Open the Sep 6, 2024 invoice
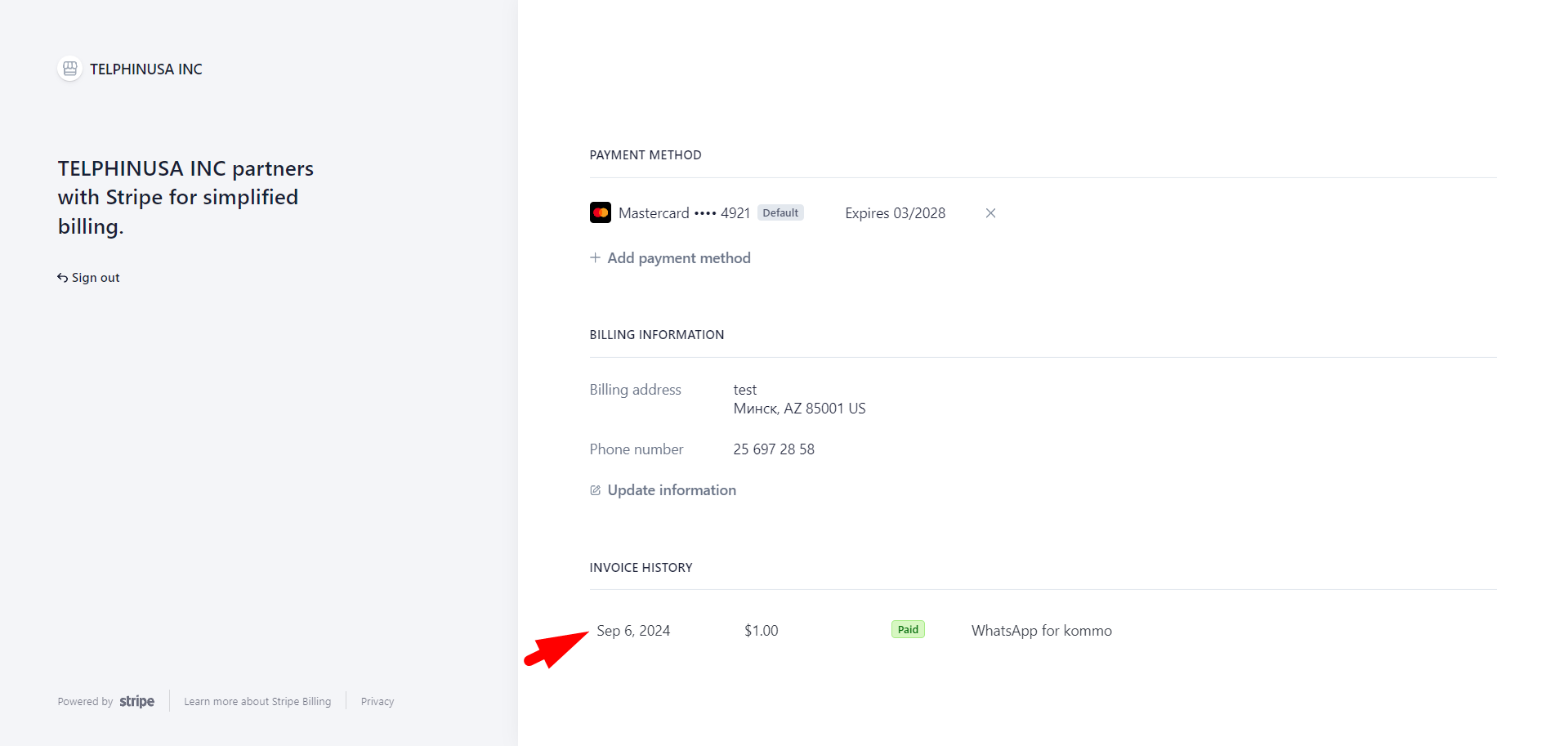 tap(633, 631)
